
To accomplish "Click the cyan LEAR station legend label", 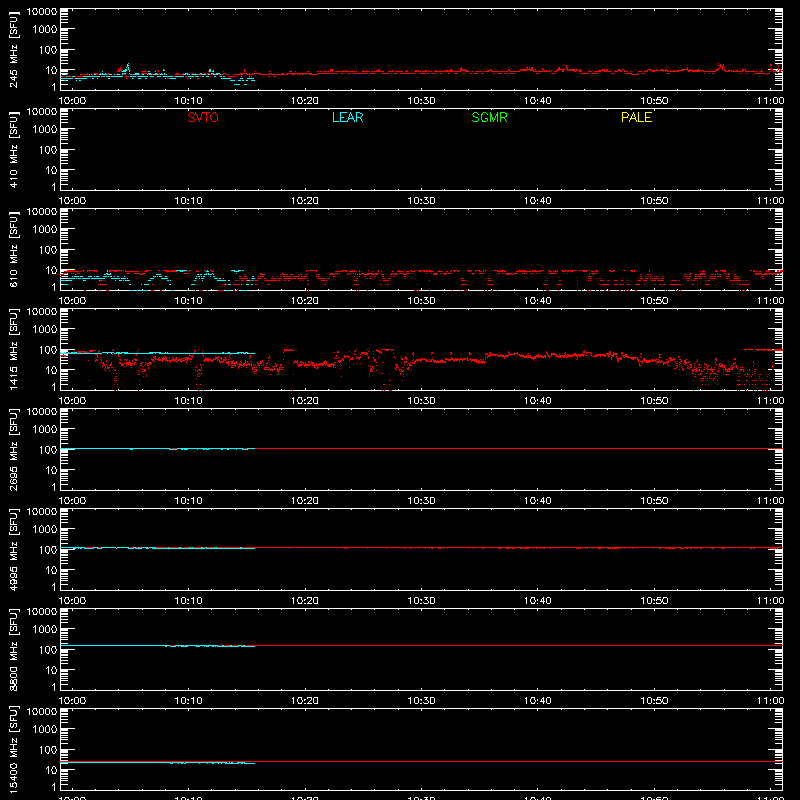I will [347, 117].
